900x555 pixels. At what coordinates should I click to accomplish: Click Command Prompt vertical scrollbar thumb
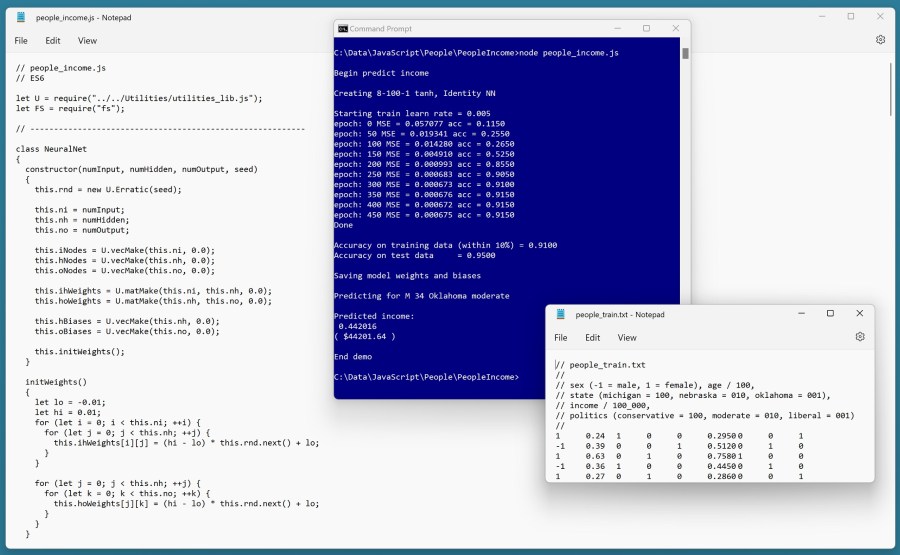[685, 53]
